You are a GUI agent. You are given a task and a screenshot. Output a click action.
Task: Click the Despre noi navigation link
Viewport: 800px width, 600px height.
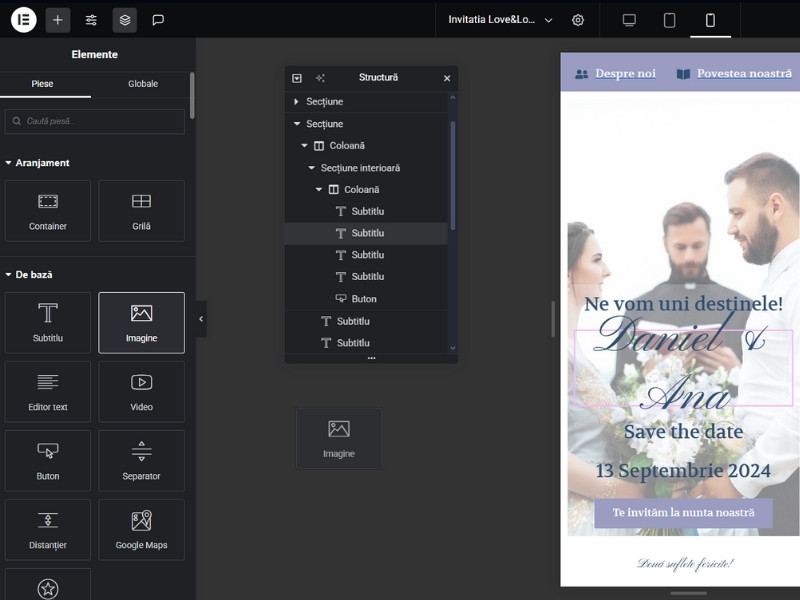click(616, 74)
